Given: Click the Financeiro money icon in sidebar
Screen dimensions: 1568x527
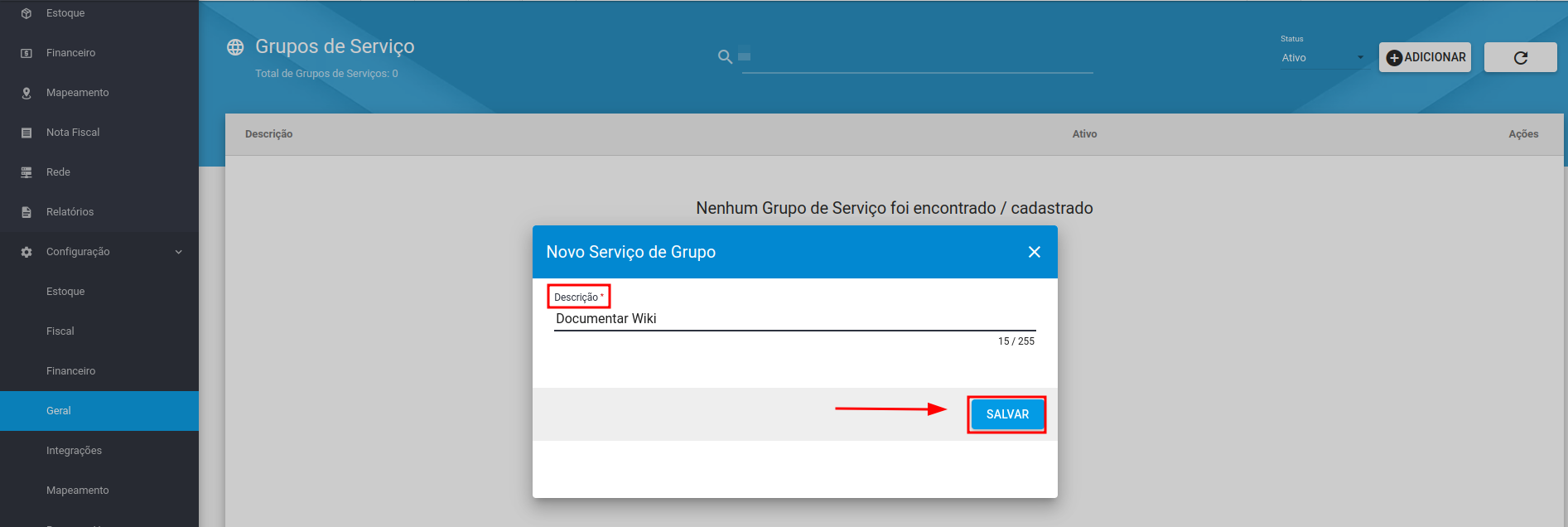Looking at the screenshot, I should coord(27,53).
